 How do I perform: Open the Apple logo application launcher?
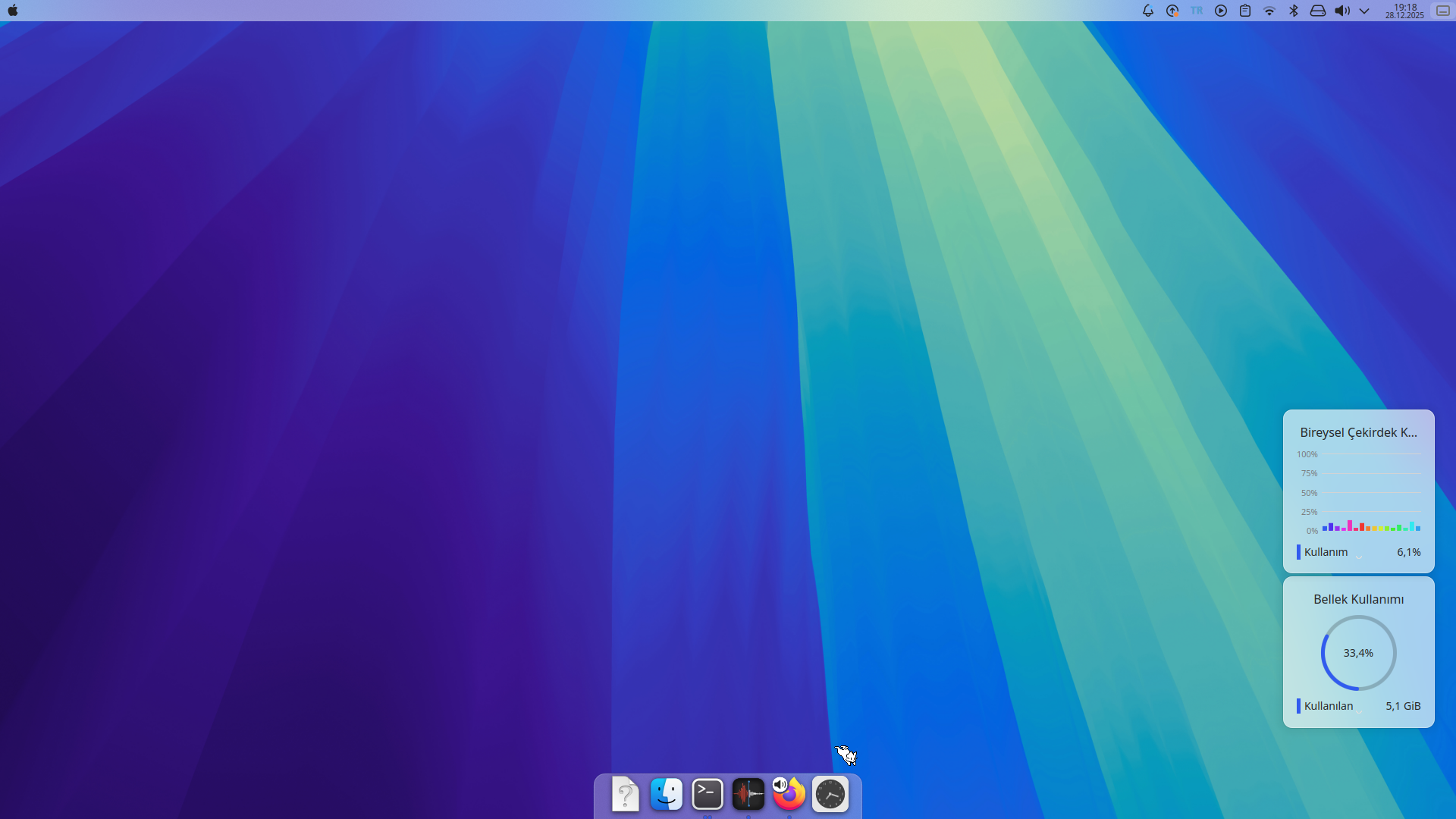click(x=12, y=11)
